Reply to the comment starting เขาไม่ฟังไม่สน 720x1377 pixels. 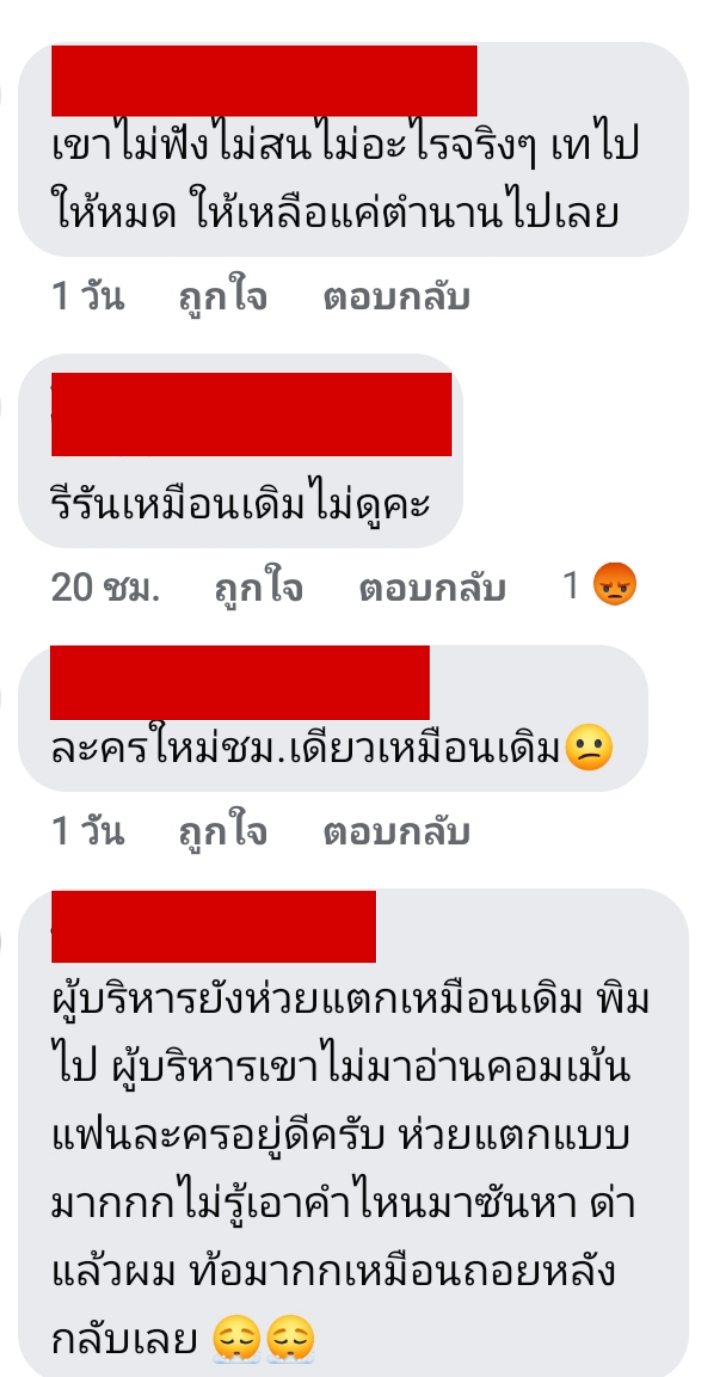click(396, 298)
